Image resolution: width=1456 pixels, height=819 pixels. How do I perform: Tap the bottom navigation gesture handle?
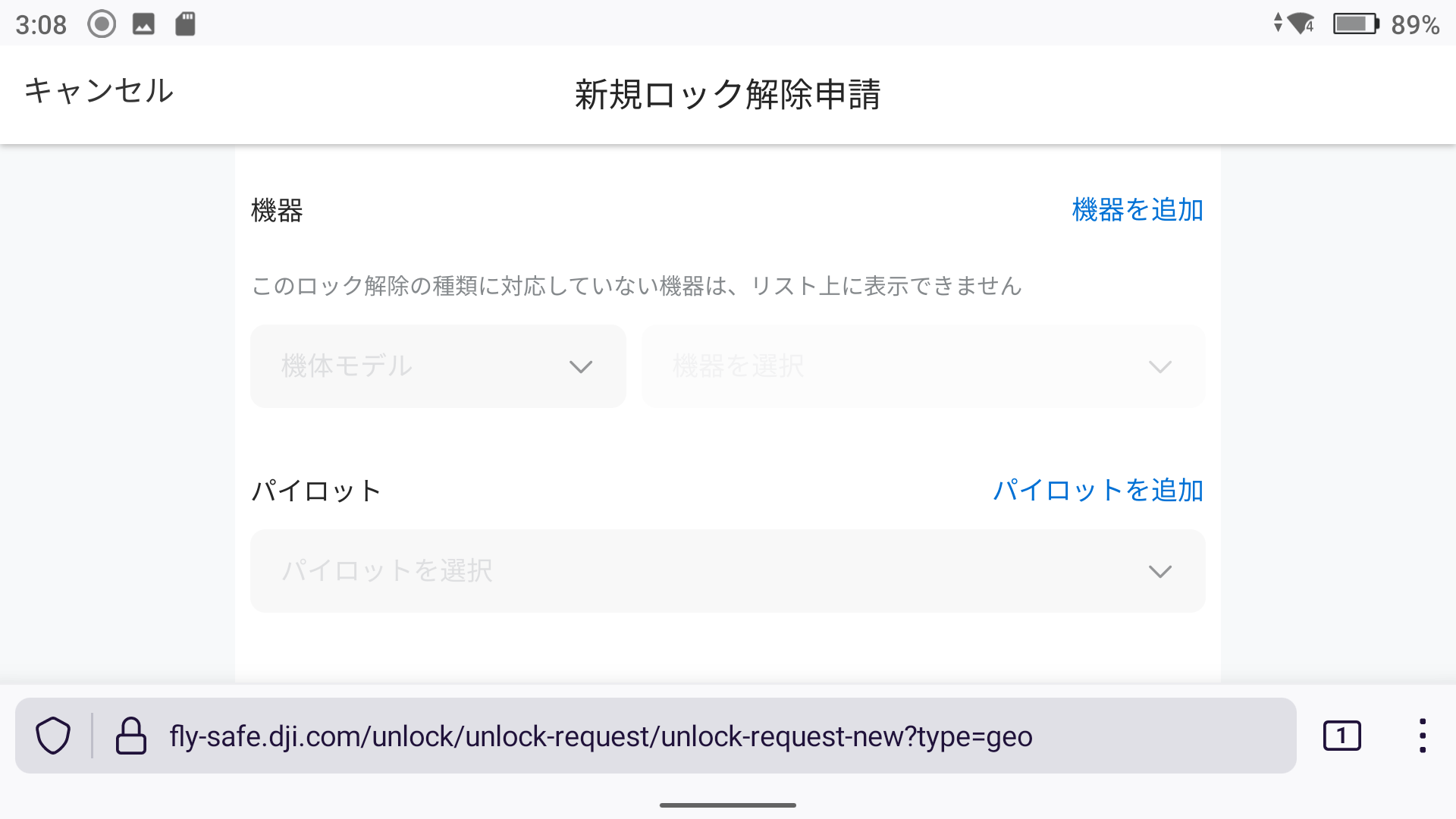tap(728, 805)
